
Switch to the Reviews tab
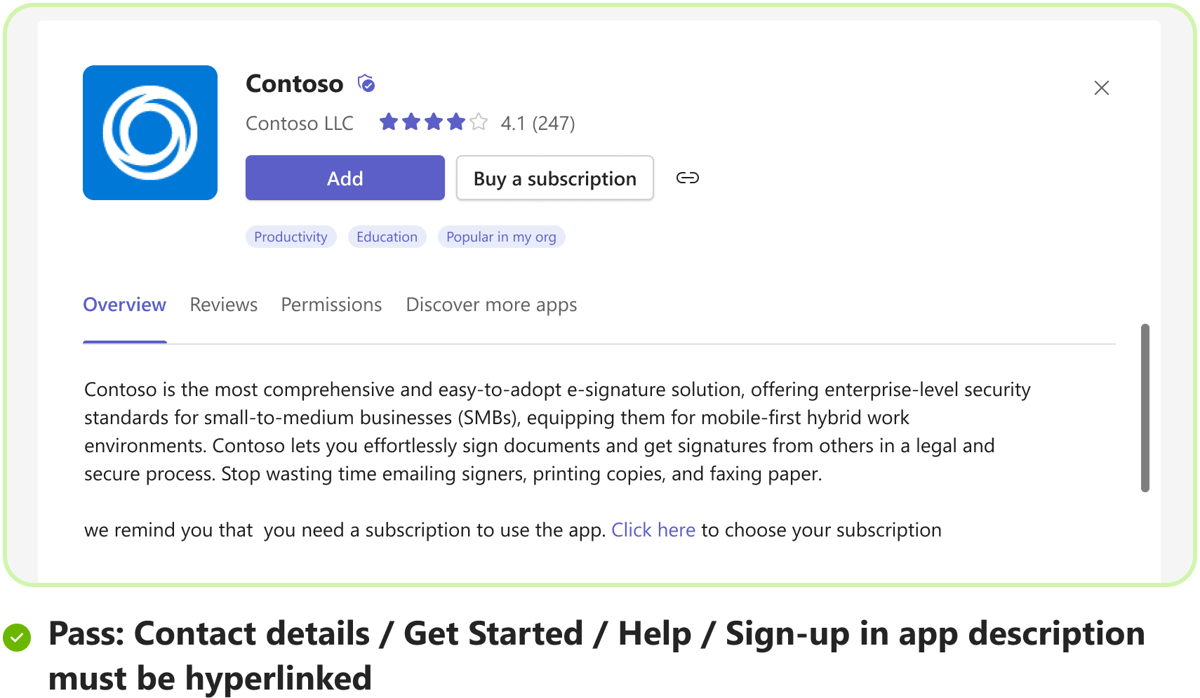click(223, 304)
